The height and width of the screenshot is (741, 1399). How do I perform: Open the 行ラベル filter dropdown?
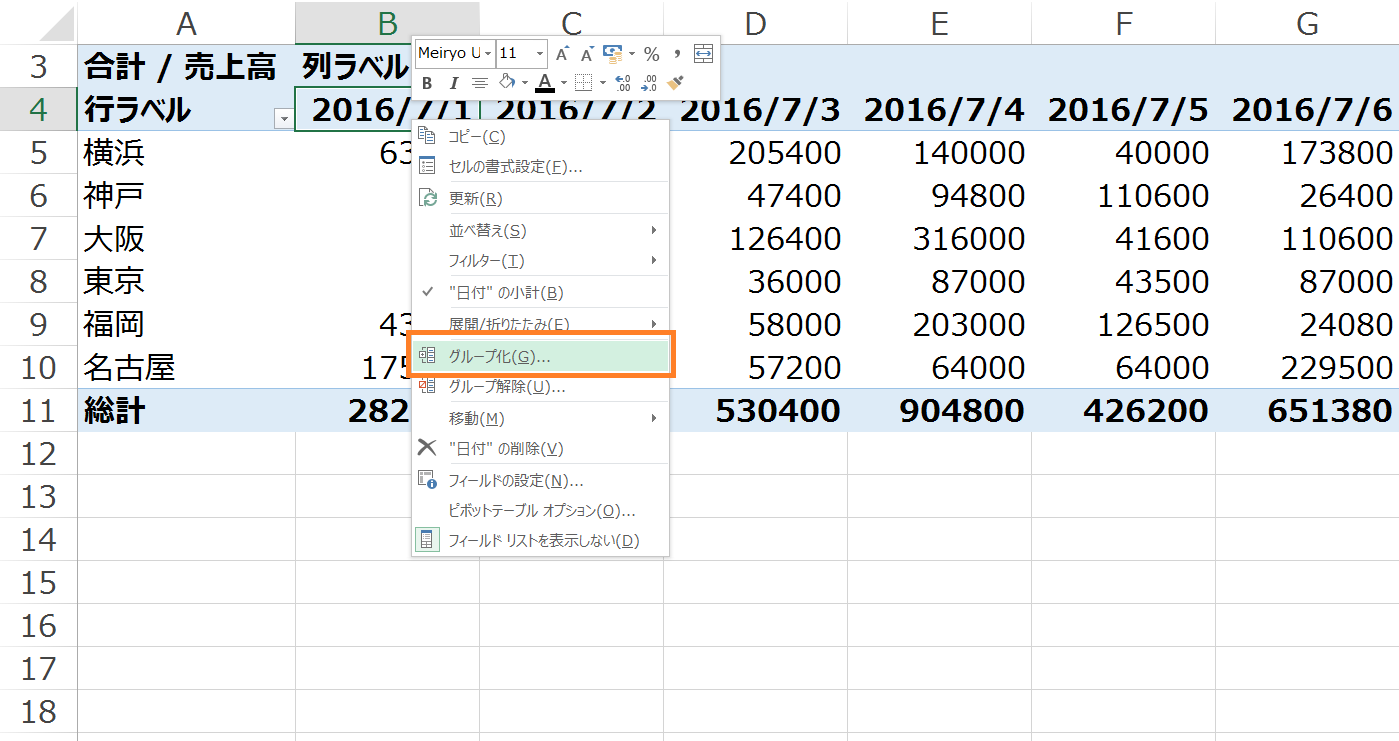point(284,119)
